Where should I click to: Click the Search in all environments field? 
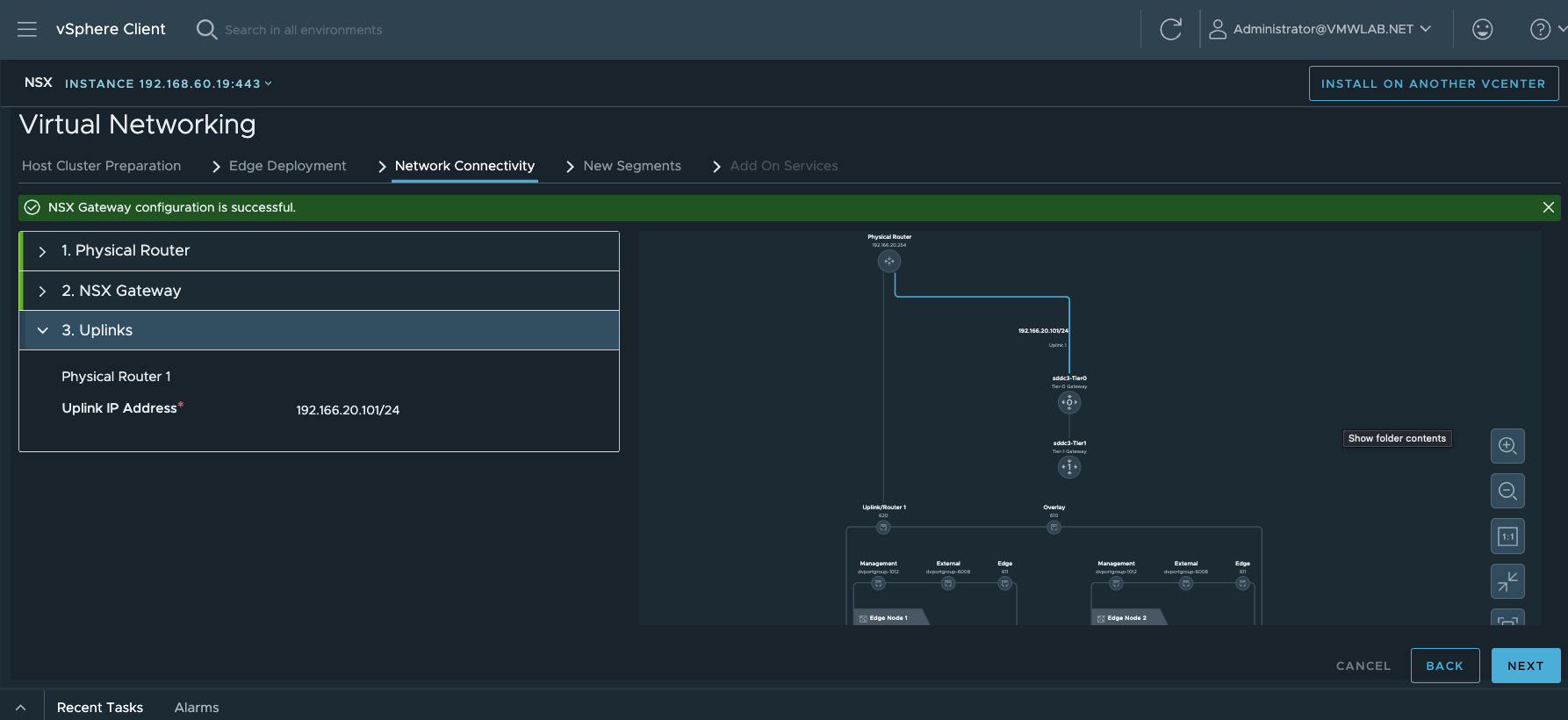click(x=303, y=30)
